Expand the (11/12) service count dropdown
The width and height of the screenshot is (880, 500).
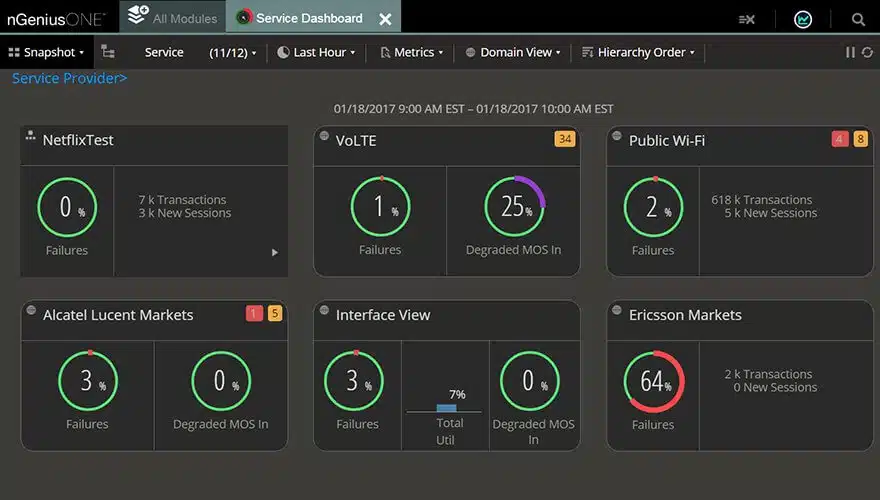coord(232,53)
